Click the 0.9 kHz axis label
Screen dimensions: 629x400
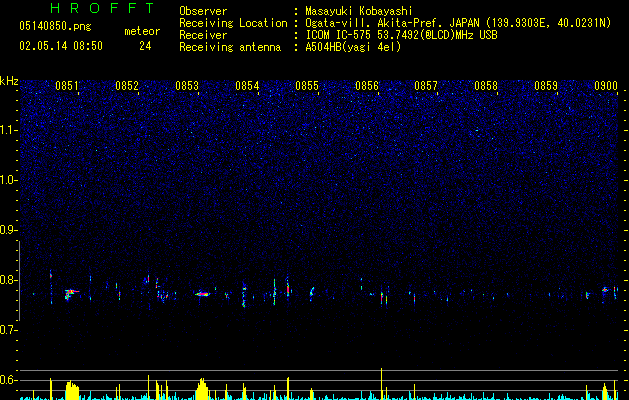pyautogui.click(x=9, y=230)
